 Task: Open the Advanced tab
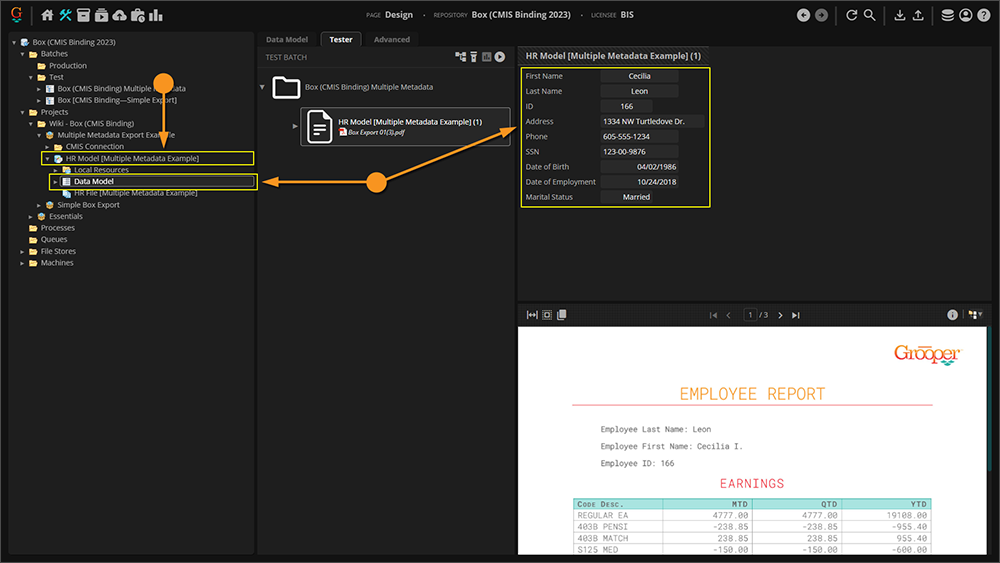(x=391, y=40)
